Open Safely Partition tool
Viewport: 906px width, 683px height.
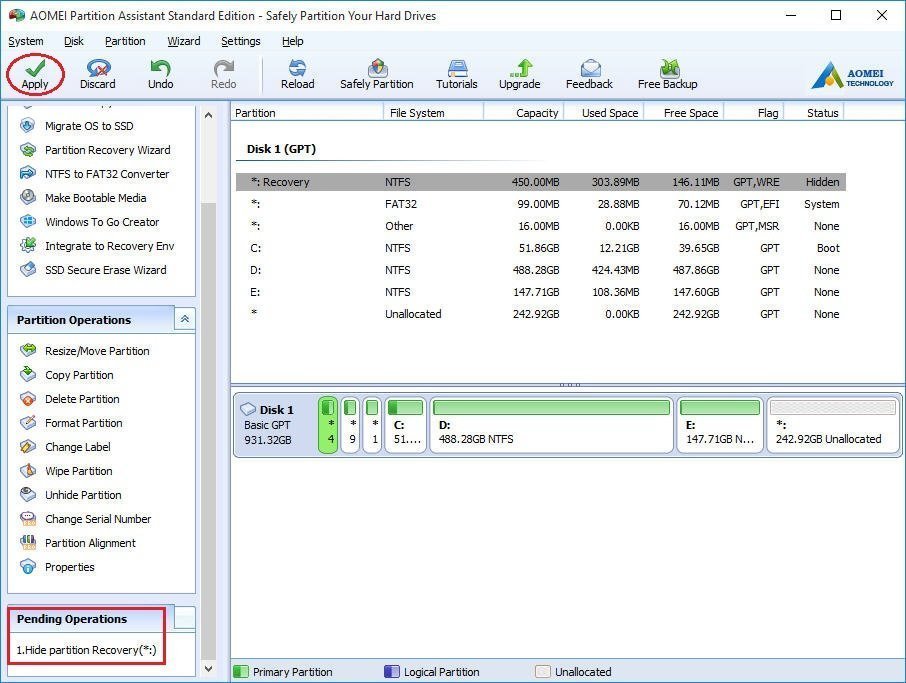coord(377,75)
